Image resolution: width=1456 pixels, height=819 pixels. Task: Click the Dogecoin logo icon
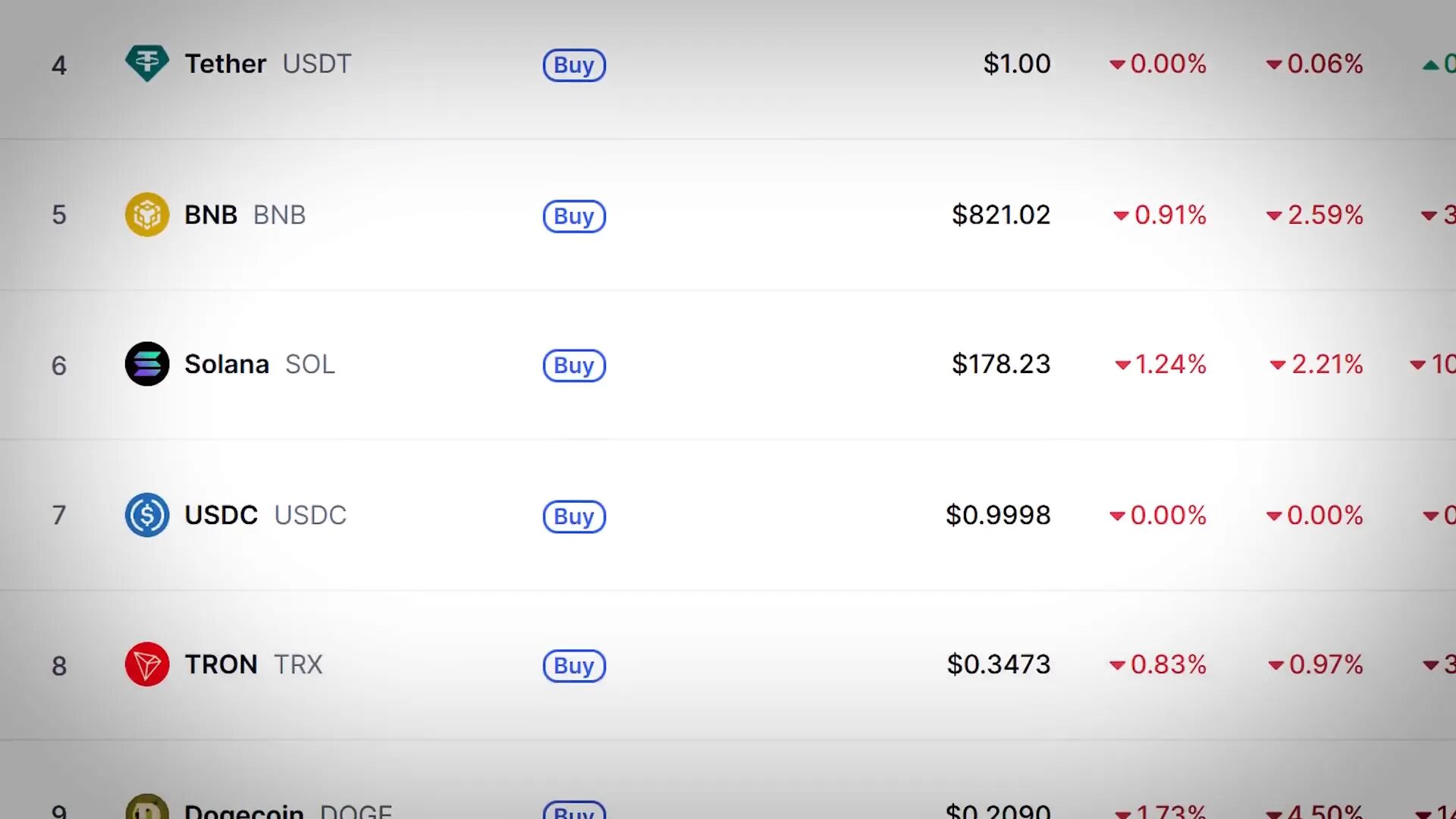click(146, 808)
